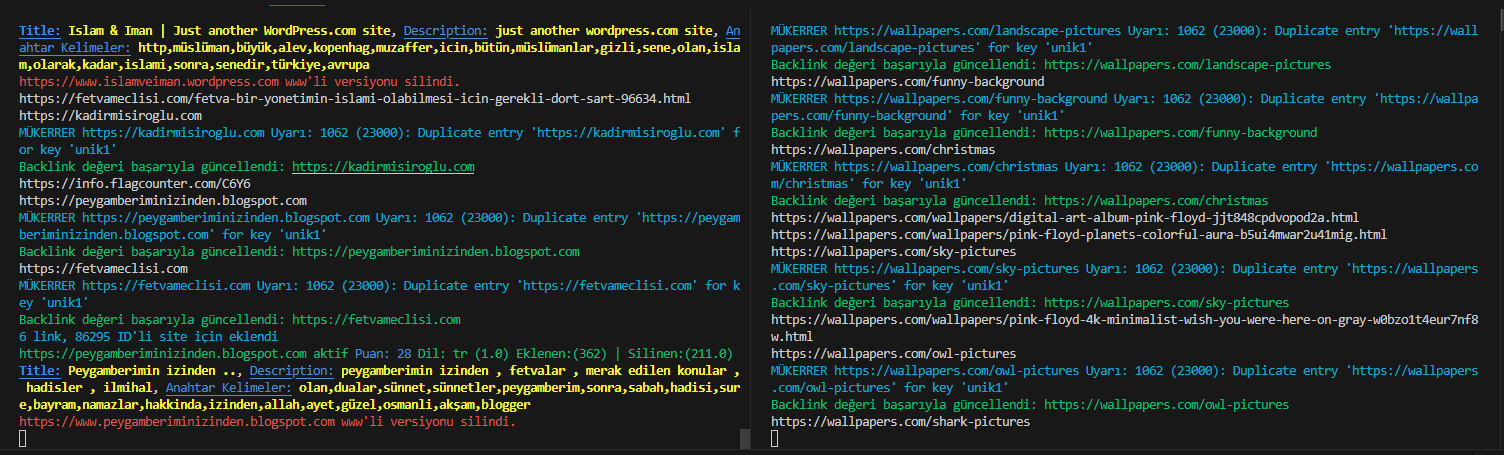Screen dimensions: 1504x455
Task: Click the MÜKERRER line for wallpapers.com/christmas
Action: 1124,175
